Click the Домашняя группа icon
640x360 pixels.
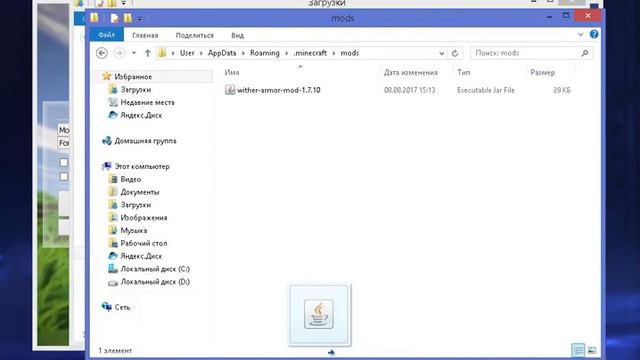(x=107, y=141)
